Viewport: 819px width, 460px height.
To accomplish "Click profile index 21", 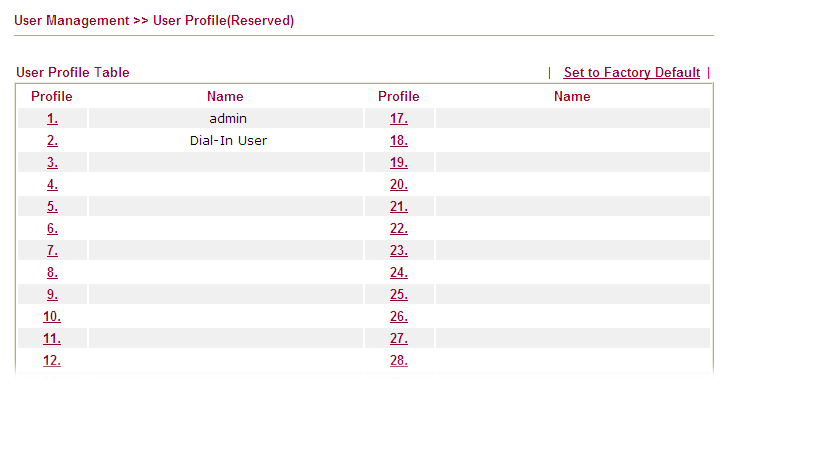I will coord(399,207).
